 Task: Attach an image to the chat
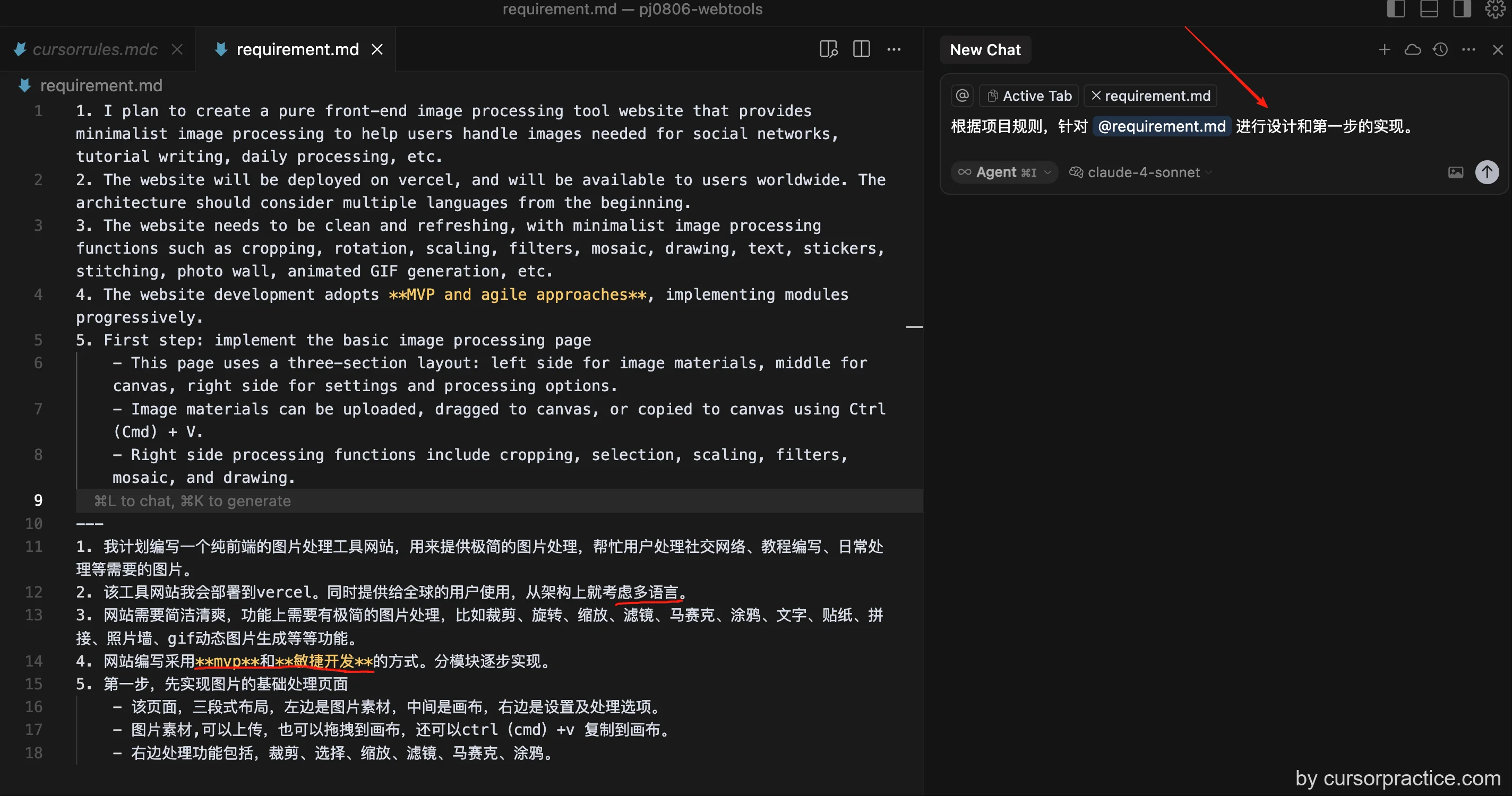click(x=1456, y=172)
